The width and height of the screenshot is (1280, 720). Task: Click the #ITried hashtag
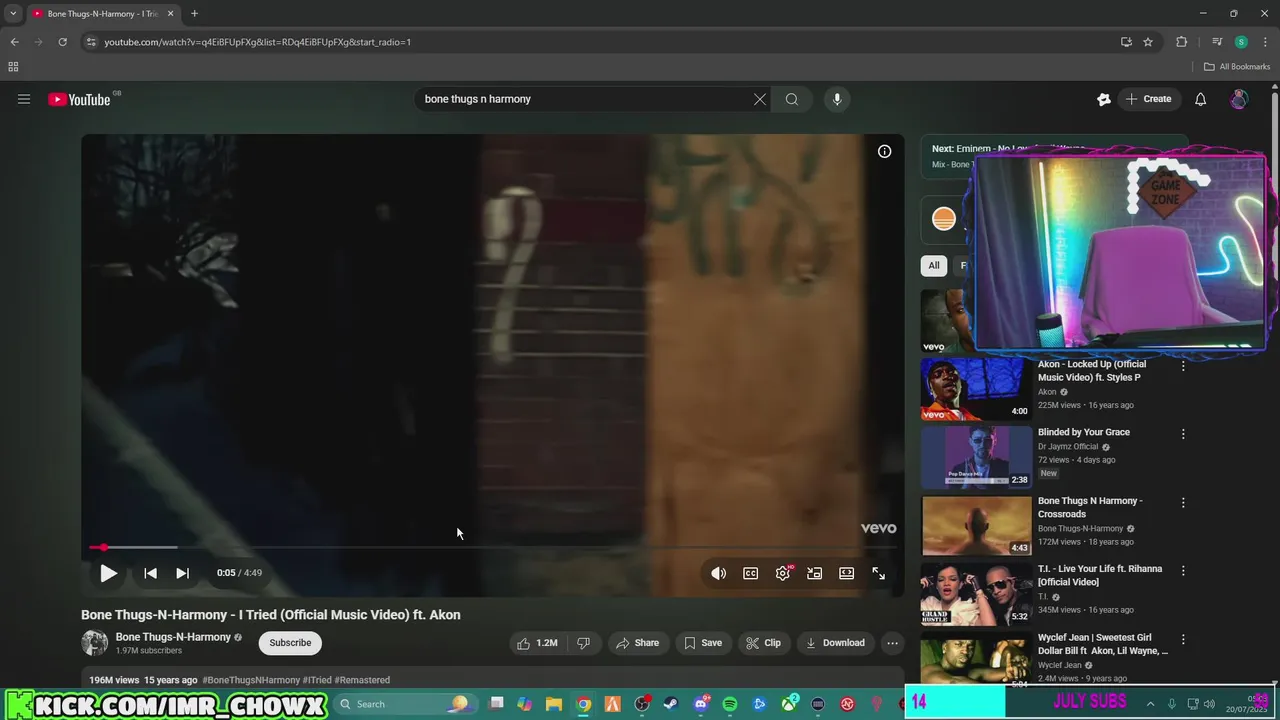[x=317, y=680]
